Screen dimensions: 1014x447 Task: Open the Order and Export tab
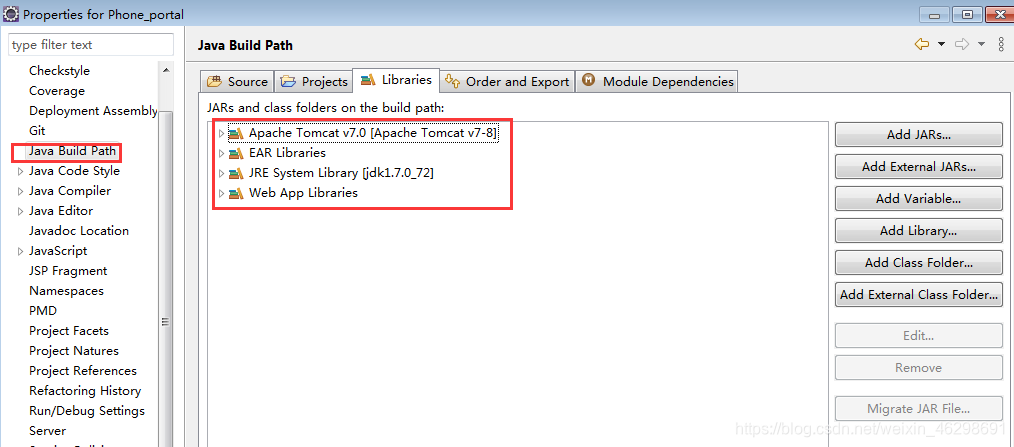(x=508, y=82)
